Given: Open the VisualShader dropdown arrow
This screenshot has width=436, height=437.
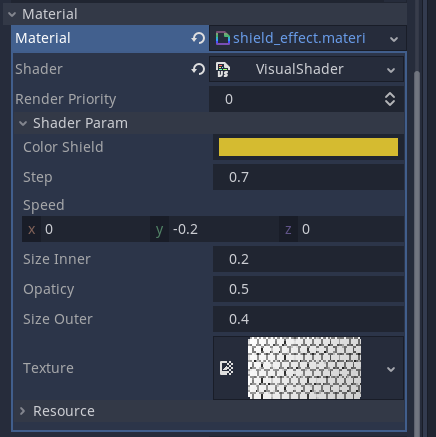Looking at the screenshot, I should click(391, 70).
